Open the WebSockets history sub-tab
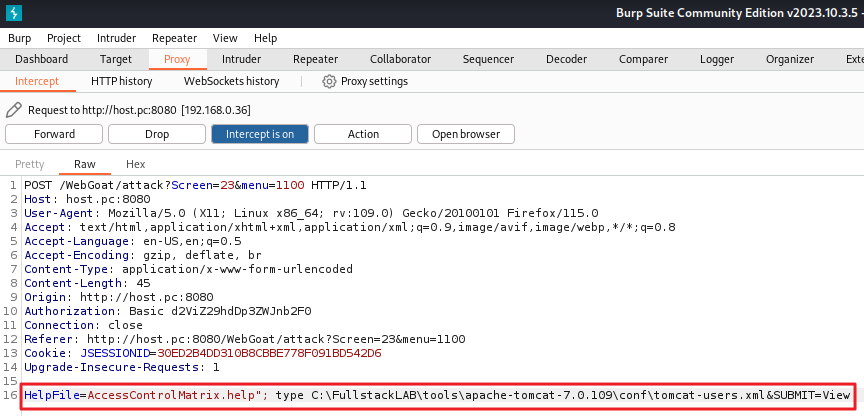This screenshot has width=864, height=416. (x=231, y=82)
